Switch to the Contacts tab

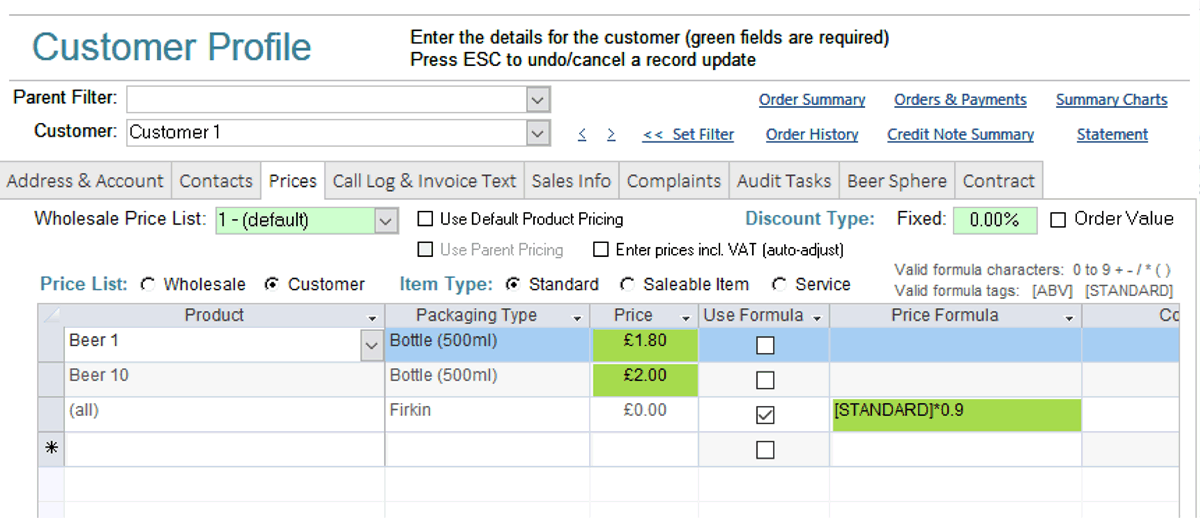point(216,181)
